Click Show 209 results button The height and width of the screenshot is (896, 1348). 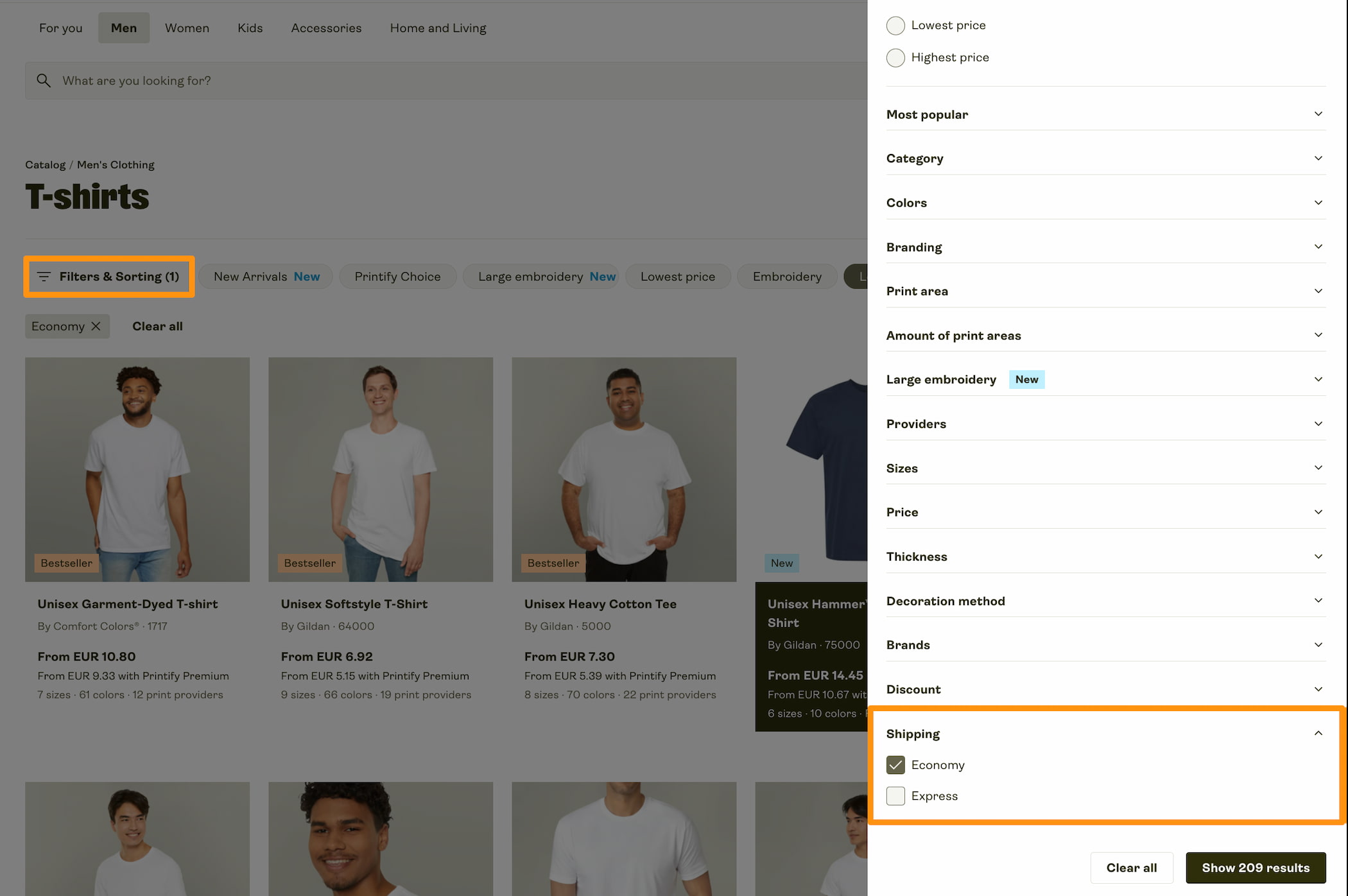[x=1256, y=868]
